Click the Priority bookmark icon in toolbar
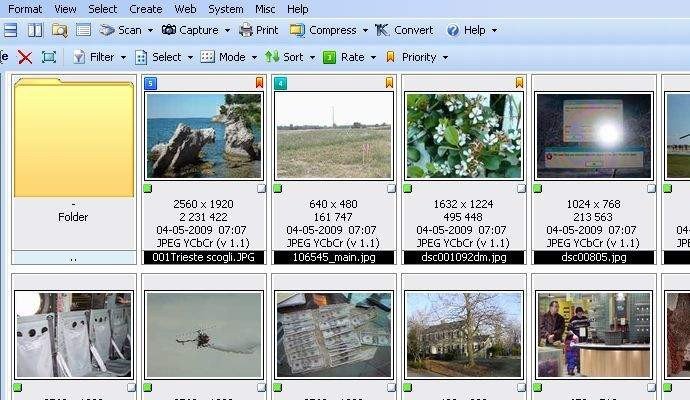The image size is (690, 400). (x=390, y=57)
